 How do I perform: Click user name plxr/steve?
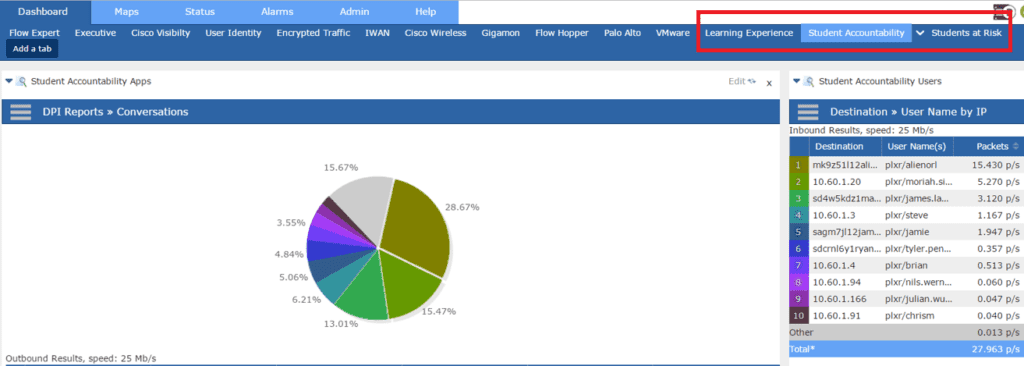(905, 215)
